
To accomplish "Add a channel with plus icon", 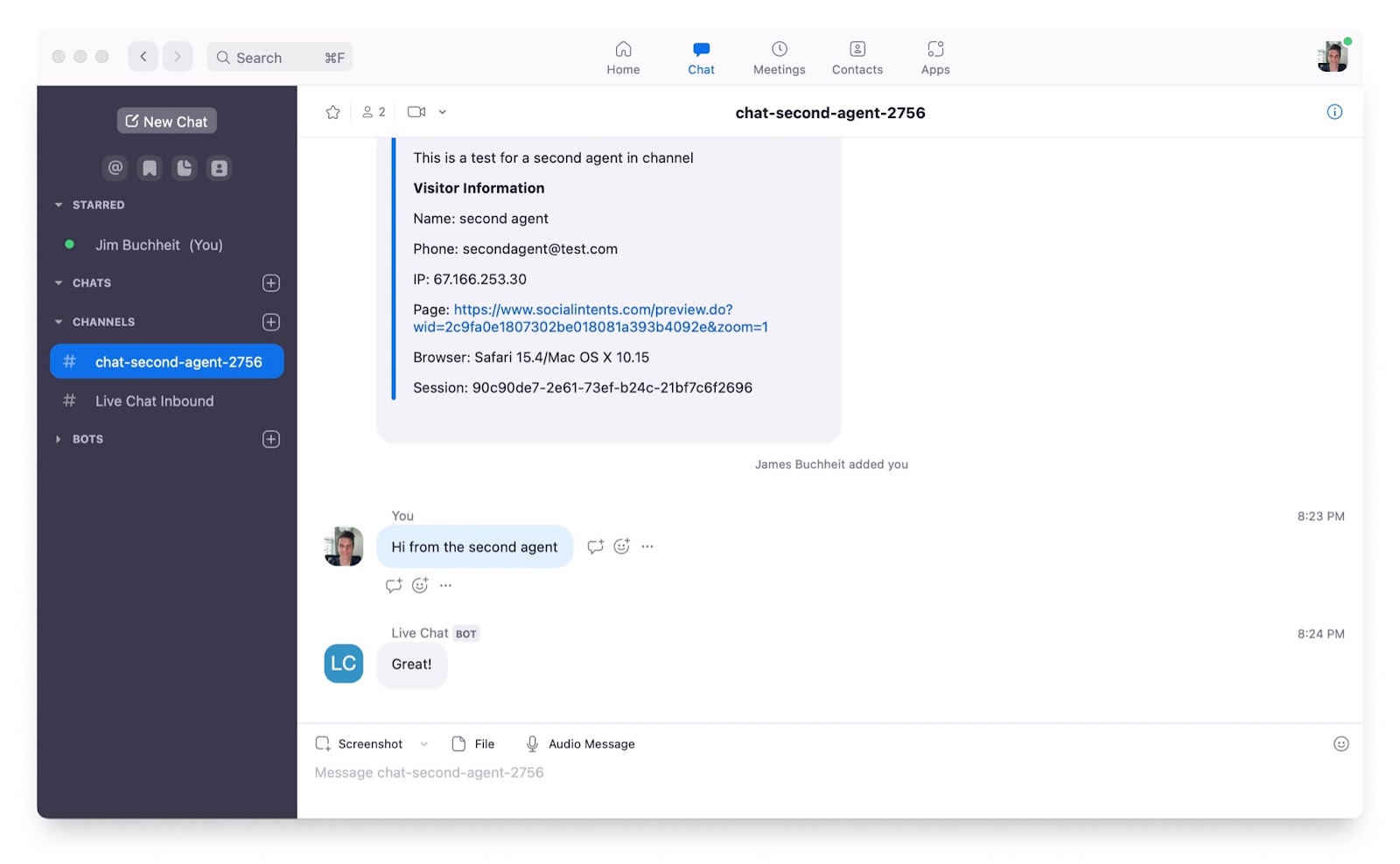I will [x=271, y=322].
